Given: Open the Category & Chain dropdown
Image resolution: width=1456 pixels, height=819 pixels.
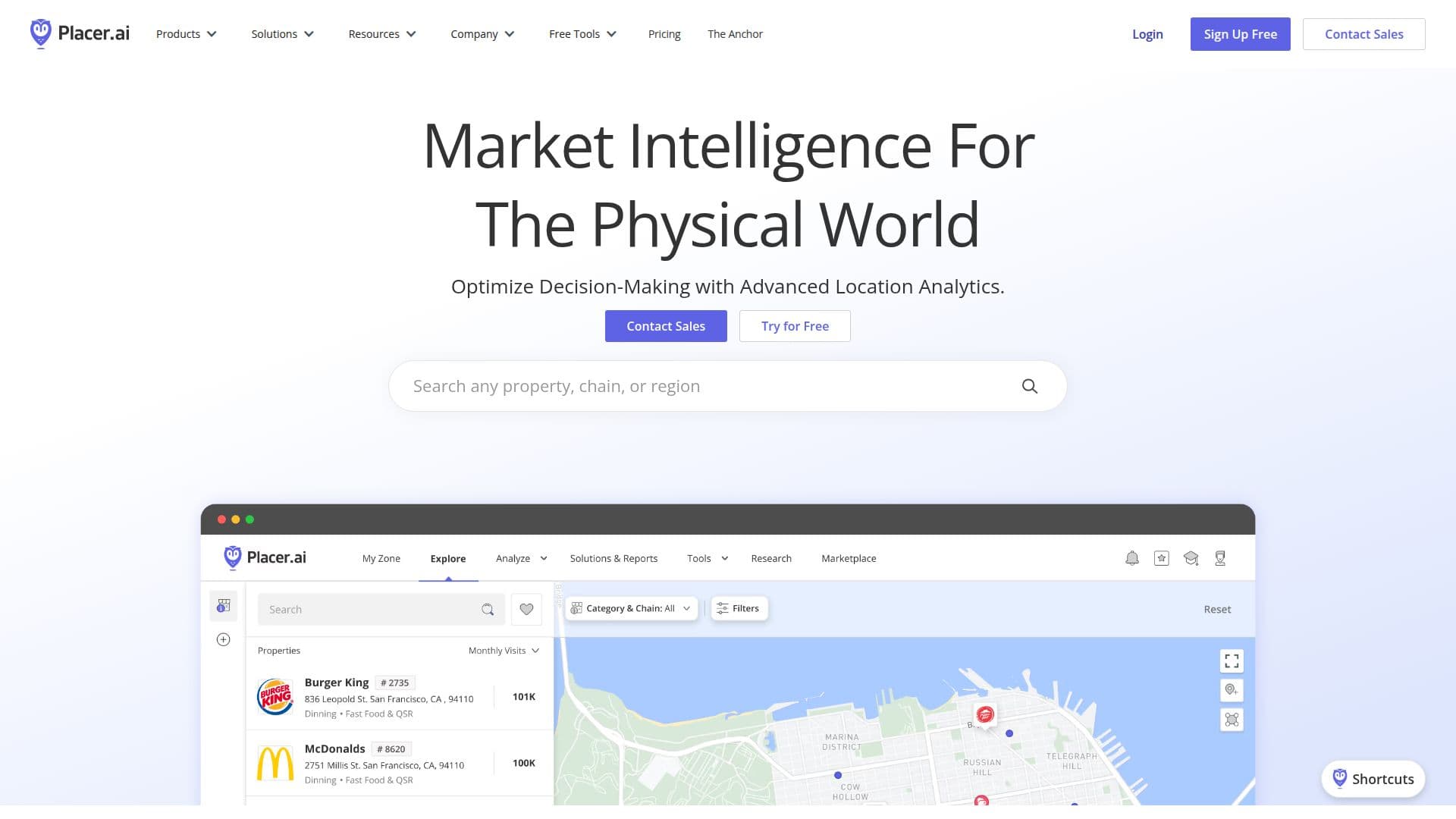Looking at the screenshot, I should [x=631, y=608].
